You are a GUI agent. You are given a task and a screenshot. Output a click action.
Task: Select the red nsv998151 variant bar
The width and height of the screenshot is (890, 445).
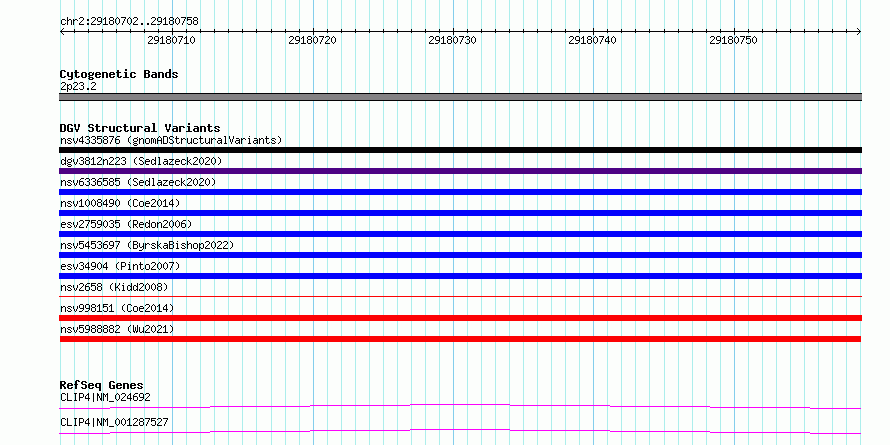[460, 318]
